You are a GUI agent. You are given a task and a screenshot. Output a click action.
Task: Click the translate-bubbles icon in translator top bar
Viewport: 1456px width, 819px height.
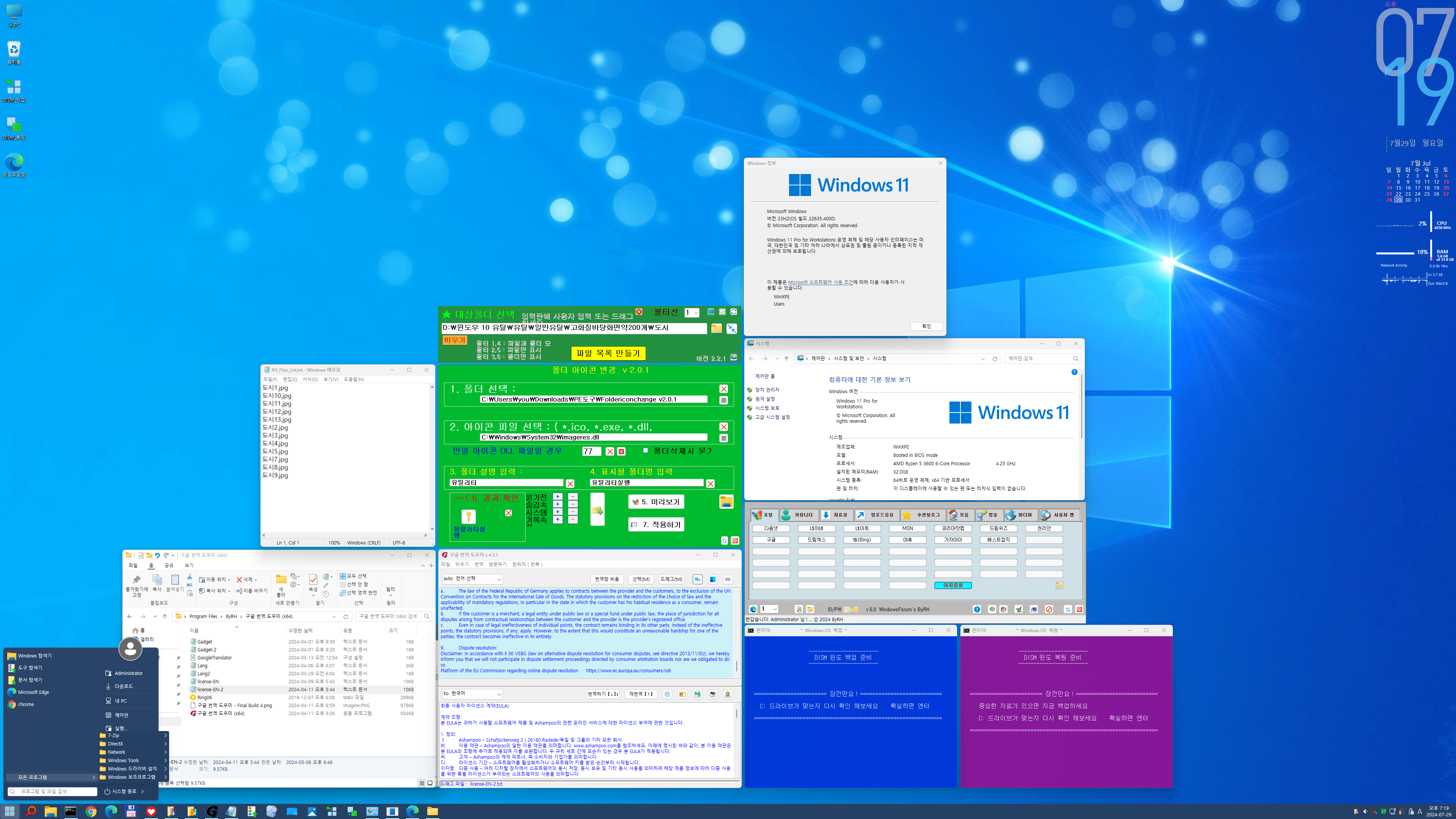click(x=698, y=579)
